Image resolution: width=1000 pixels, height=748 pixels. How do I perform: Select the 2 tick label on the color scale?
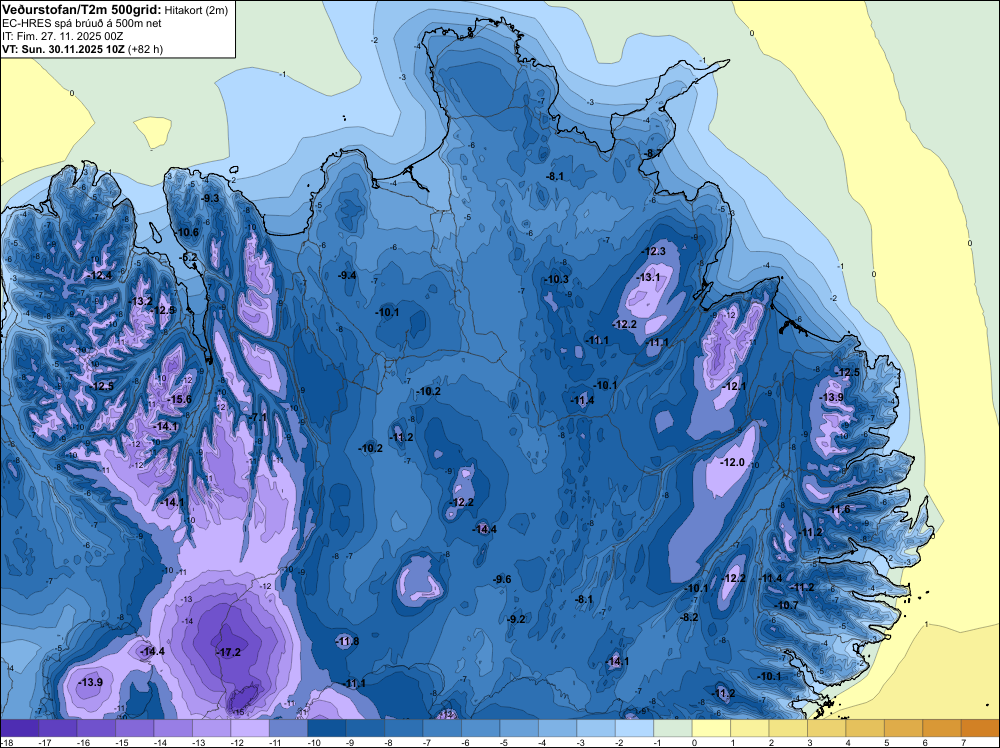[771, 743]
